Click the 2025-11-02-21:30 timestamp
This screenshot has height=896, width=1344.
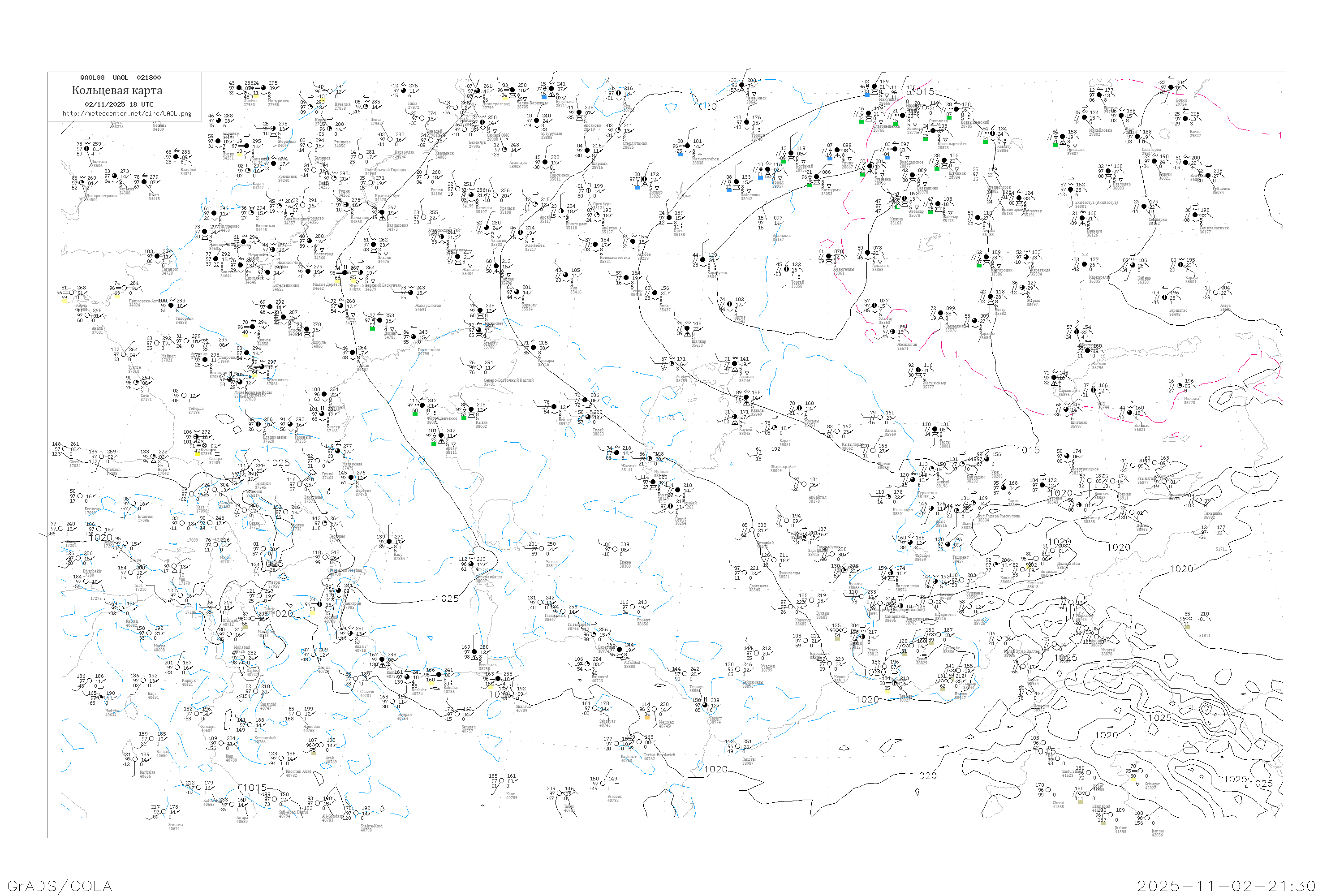pyautogui.click(x=1226, y=886)
